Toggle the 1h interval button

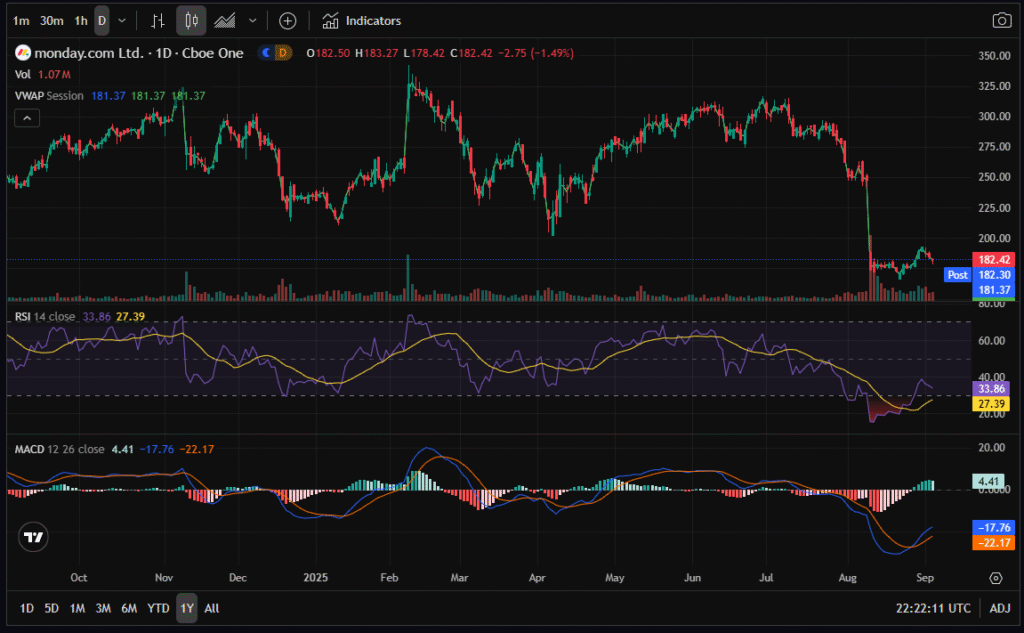click(81, 20)
